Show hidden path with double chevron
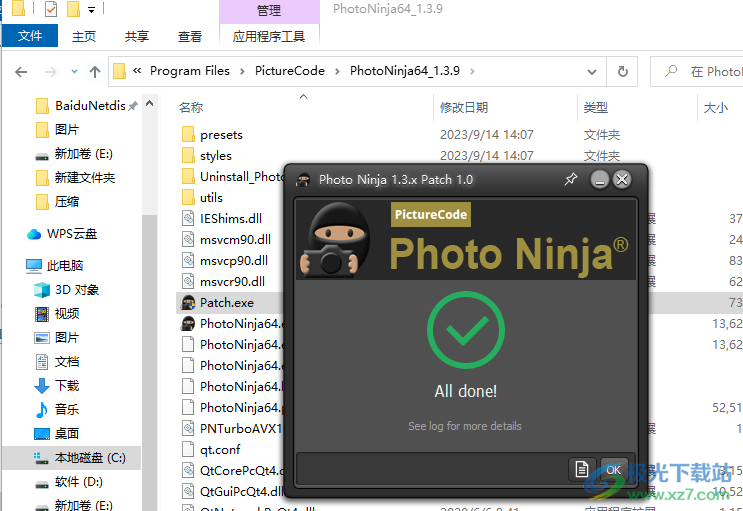This screenshot has width=743, height=511. pos(137,71)
